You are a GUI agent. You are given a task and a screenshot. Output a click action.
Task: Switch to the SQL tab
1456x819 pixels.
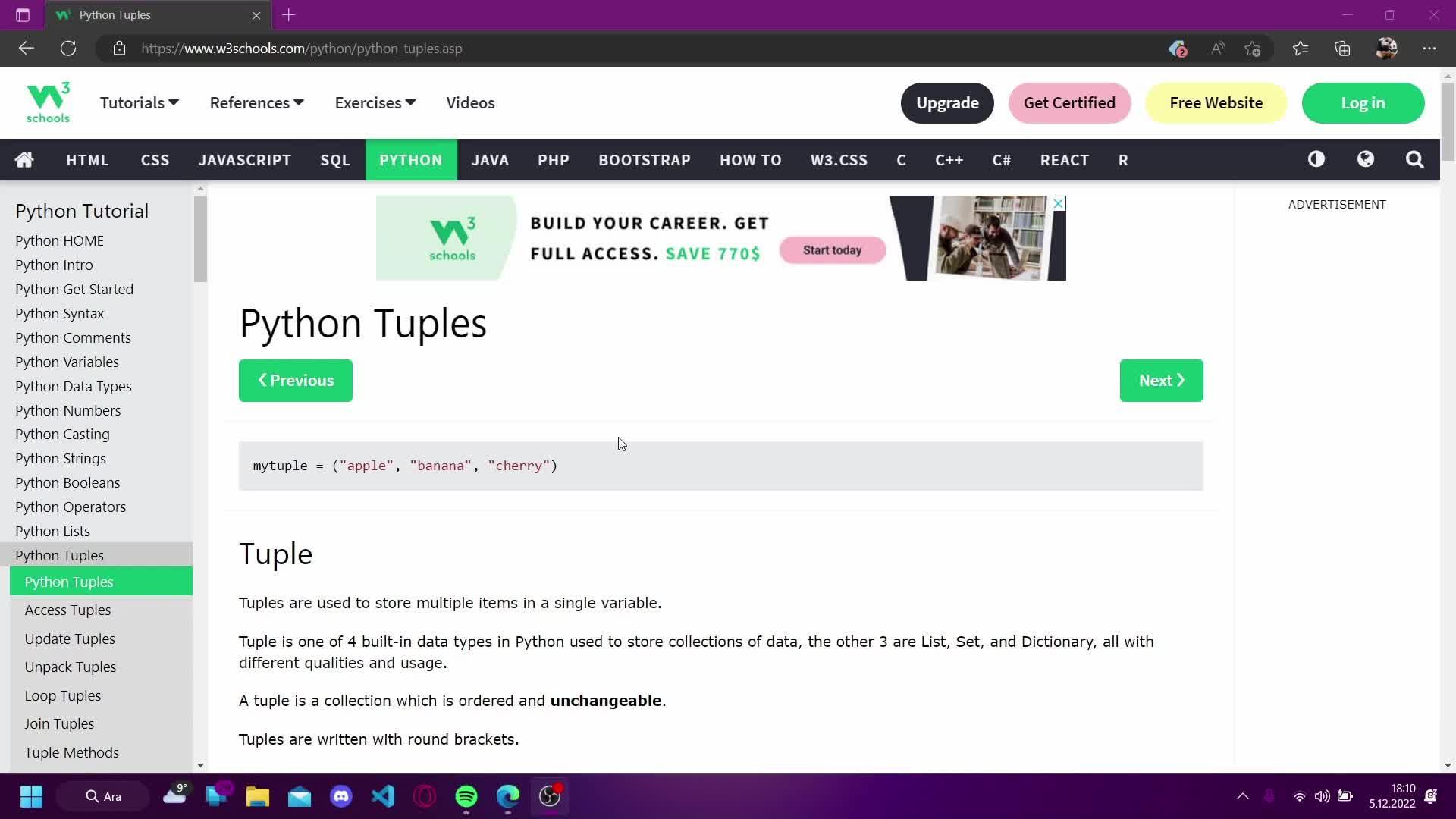(x=335, y=160)
